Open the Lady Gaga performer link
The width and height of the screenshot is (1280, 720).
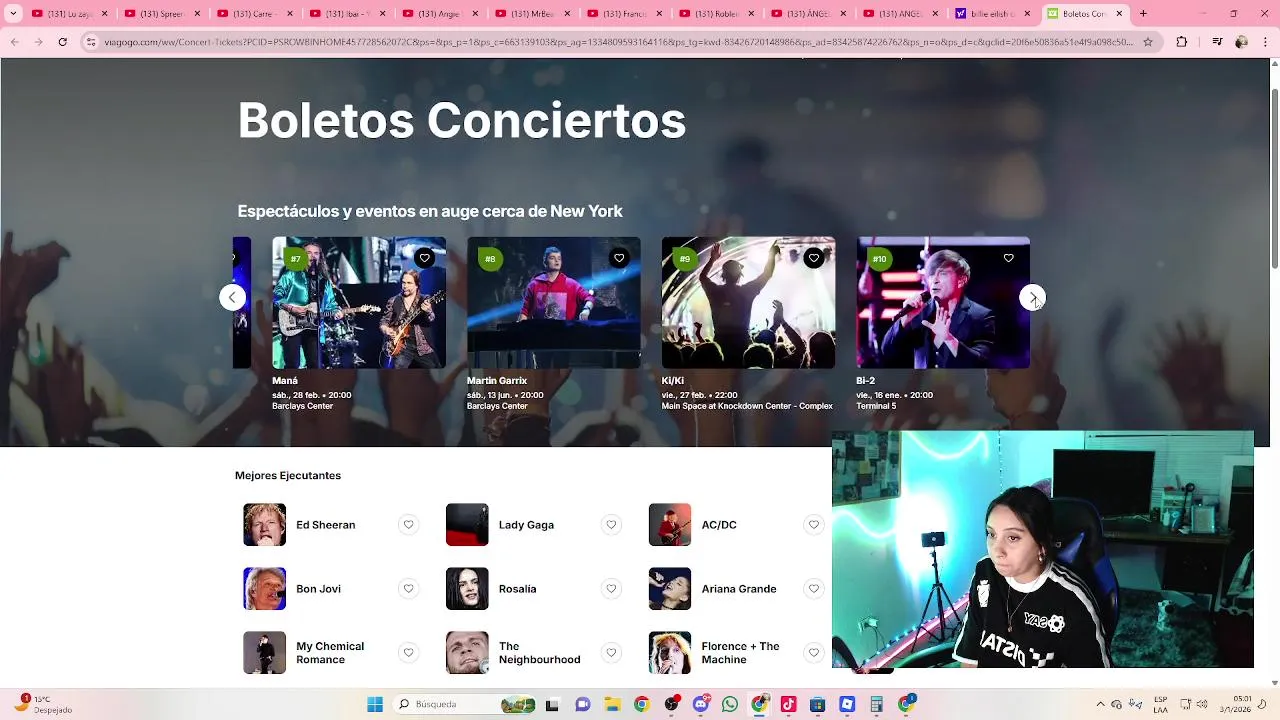coord(526,525)
